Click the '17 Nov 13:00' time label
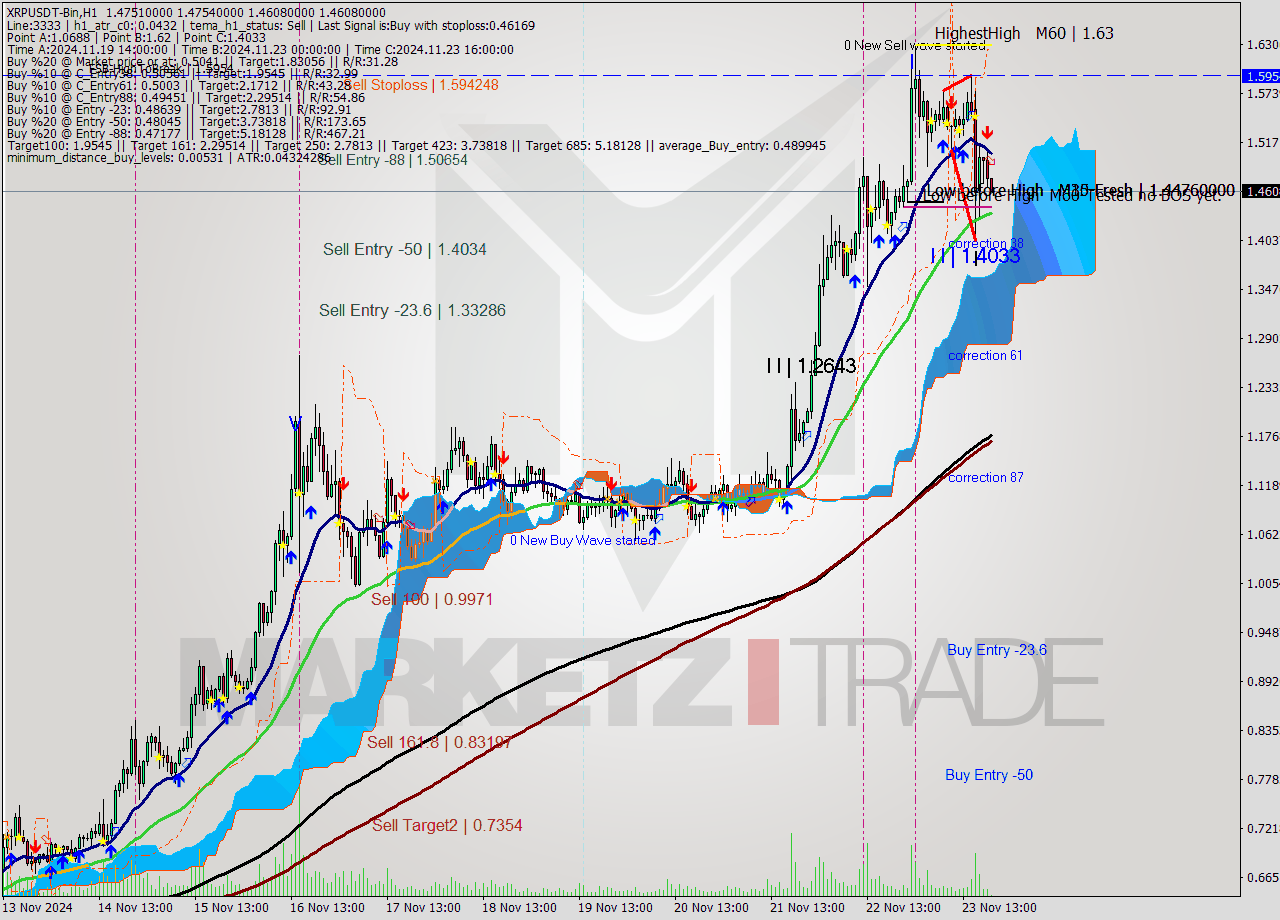The image size is (1280, 920). [x=423, y=908]
